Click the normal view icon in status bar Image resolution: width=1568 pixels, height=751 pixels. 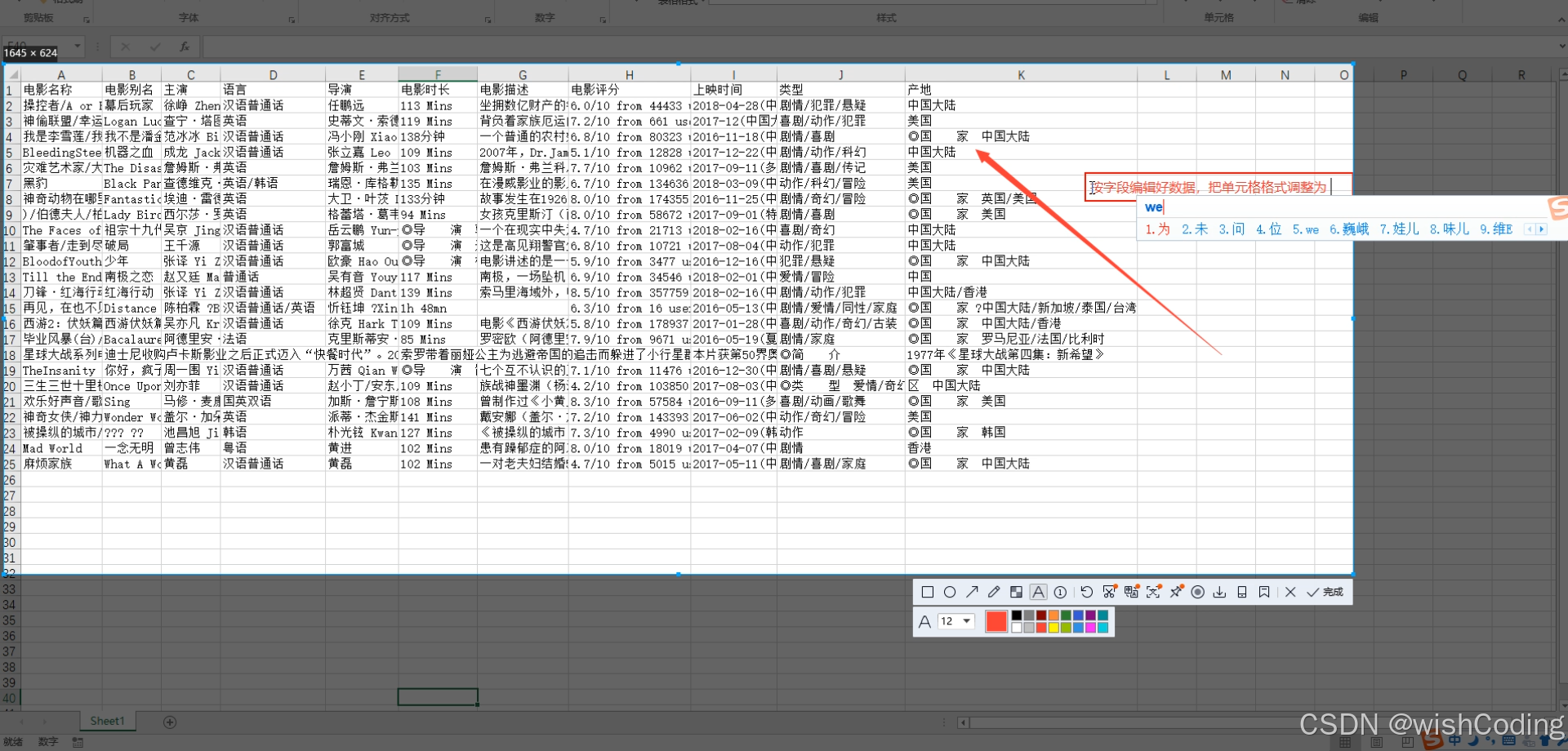click(x=1345, y=742)
